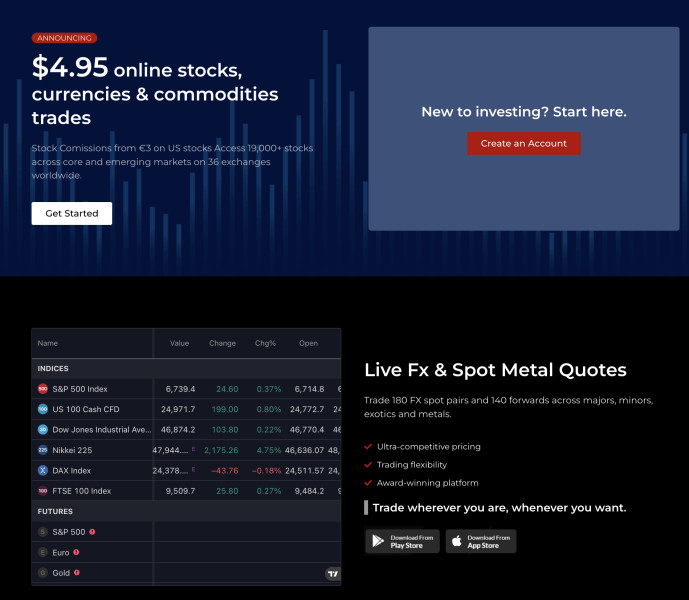Click the Change column header
The height and width of the screenshot is (600, 689).
222,343
